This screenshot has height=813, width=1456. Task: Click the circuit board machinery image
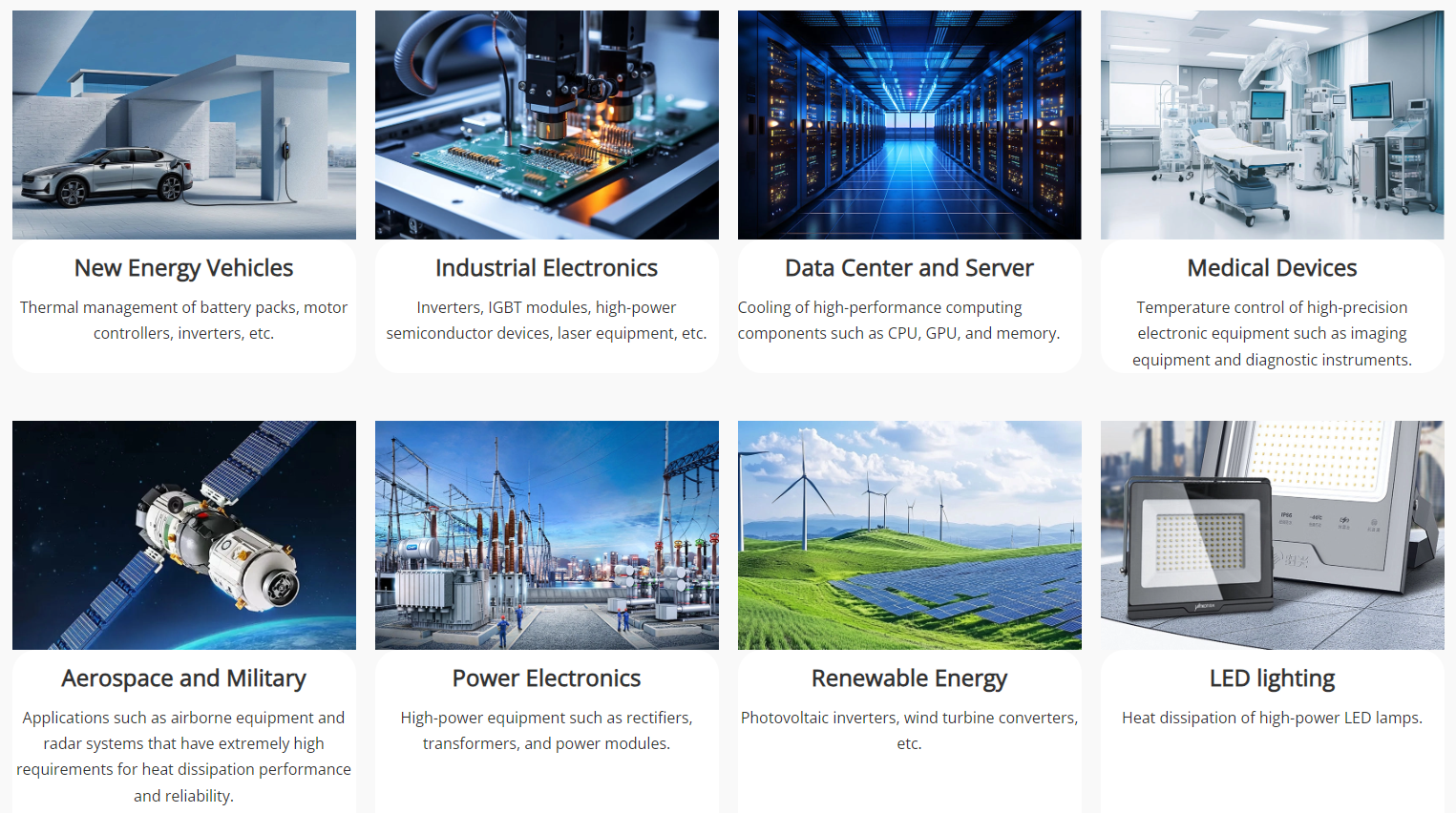[x=547, y=125]
